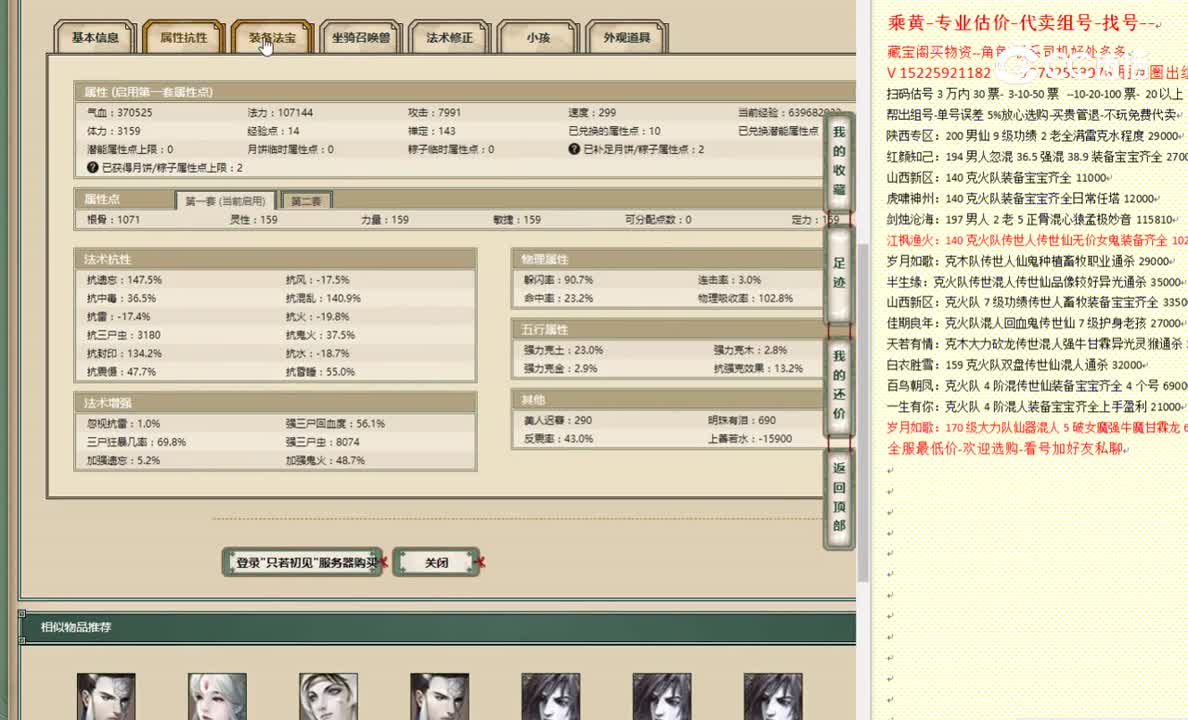Click the 灵性 : 159 value

tap(254, 220)
